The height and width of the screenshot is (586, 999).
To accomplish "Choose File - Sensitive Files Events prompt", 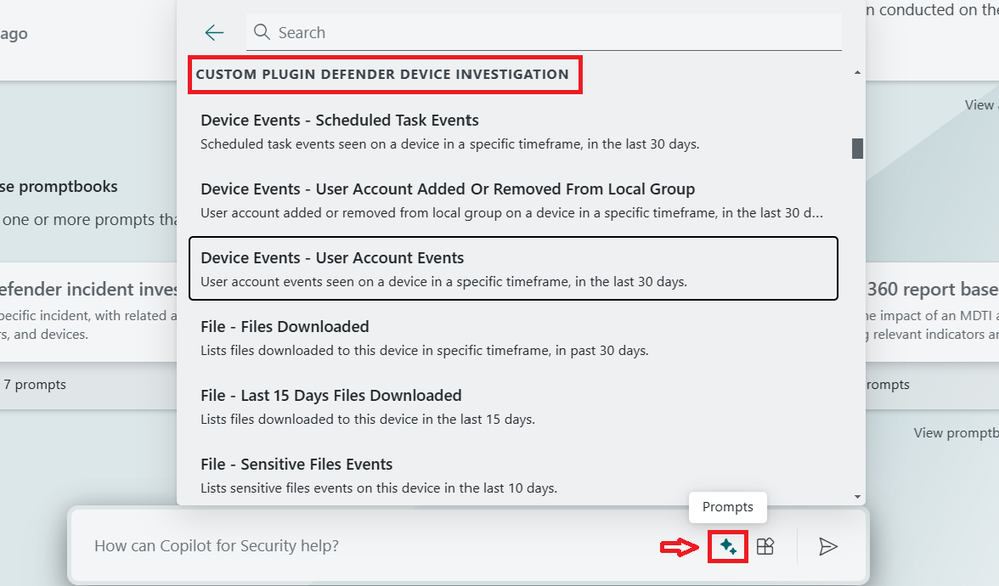I will 513,475.
